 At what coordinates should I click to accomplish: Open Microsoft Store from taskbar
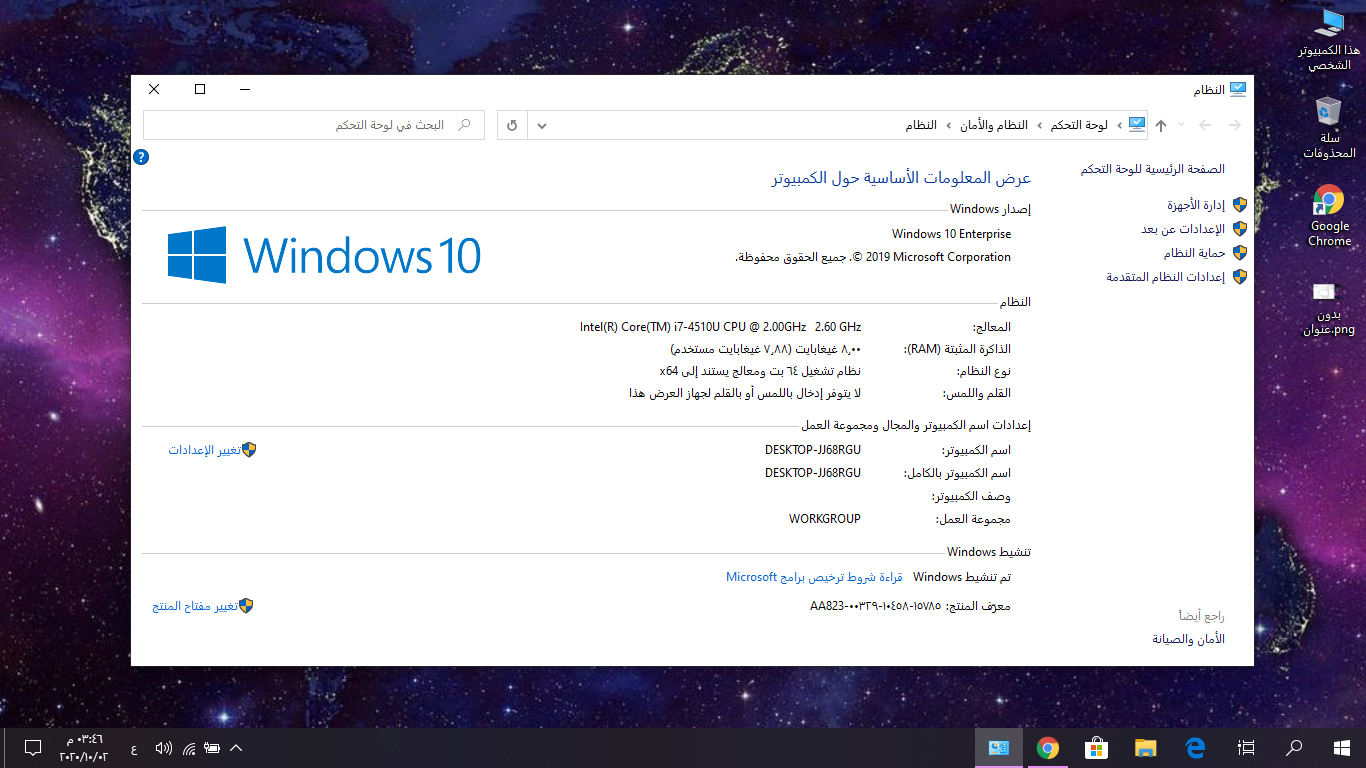(1097, 748)
